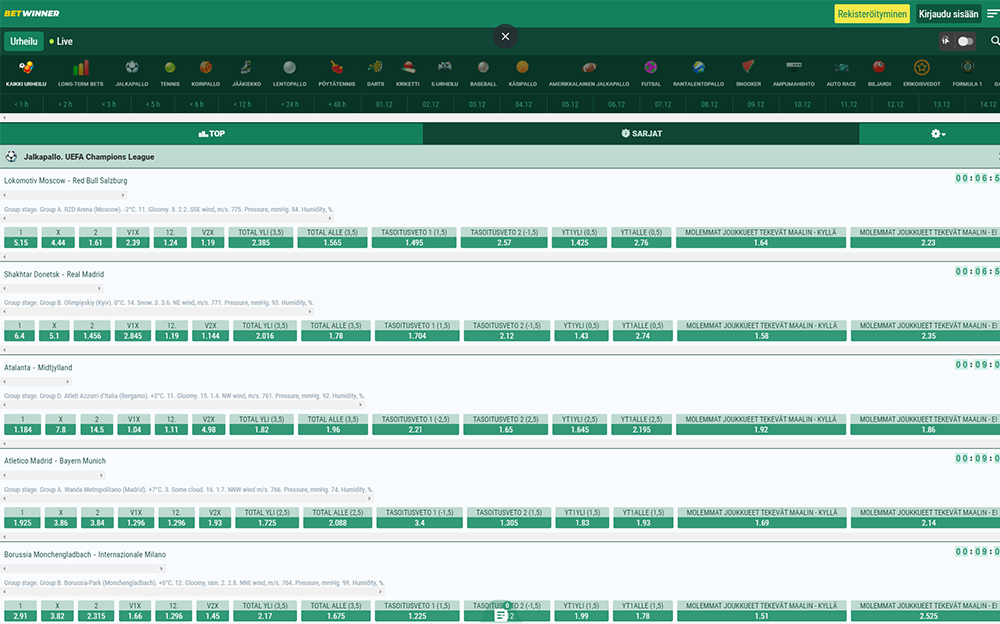1000x624 pixels.
Task: Open Borussia Monchengladbach - Internazionale Milano match
Action: pyautogui.click(x=85, y=554)
